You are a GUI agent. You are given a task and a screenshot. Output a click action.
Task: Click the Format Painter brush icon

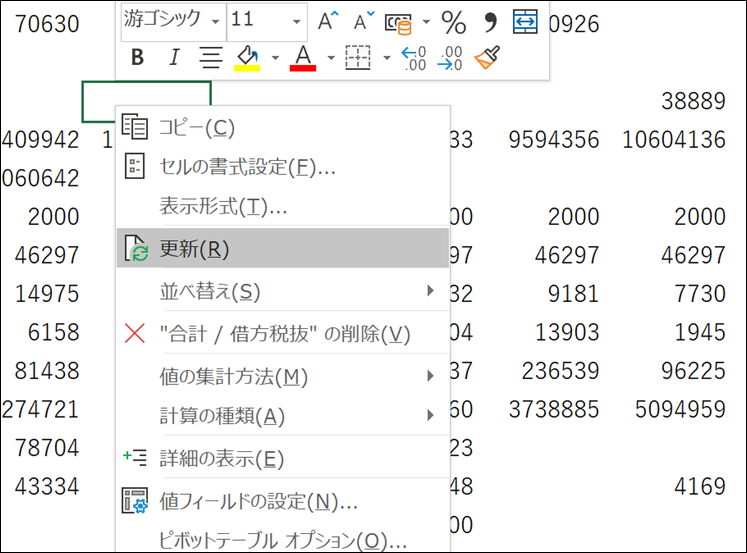[x=487, y=57]
